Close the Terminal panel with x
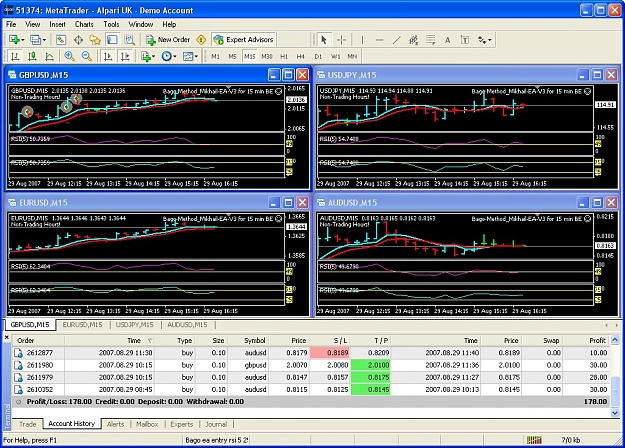 click(6, 337)
